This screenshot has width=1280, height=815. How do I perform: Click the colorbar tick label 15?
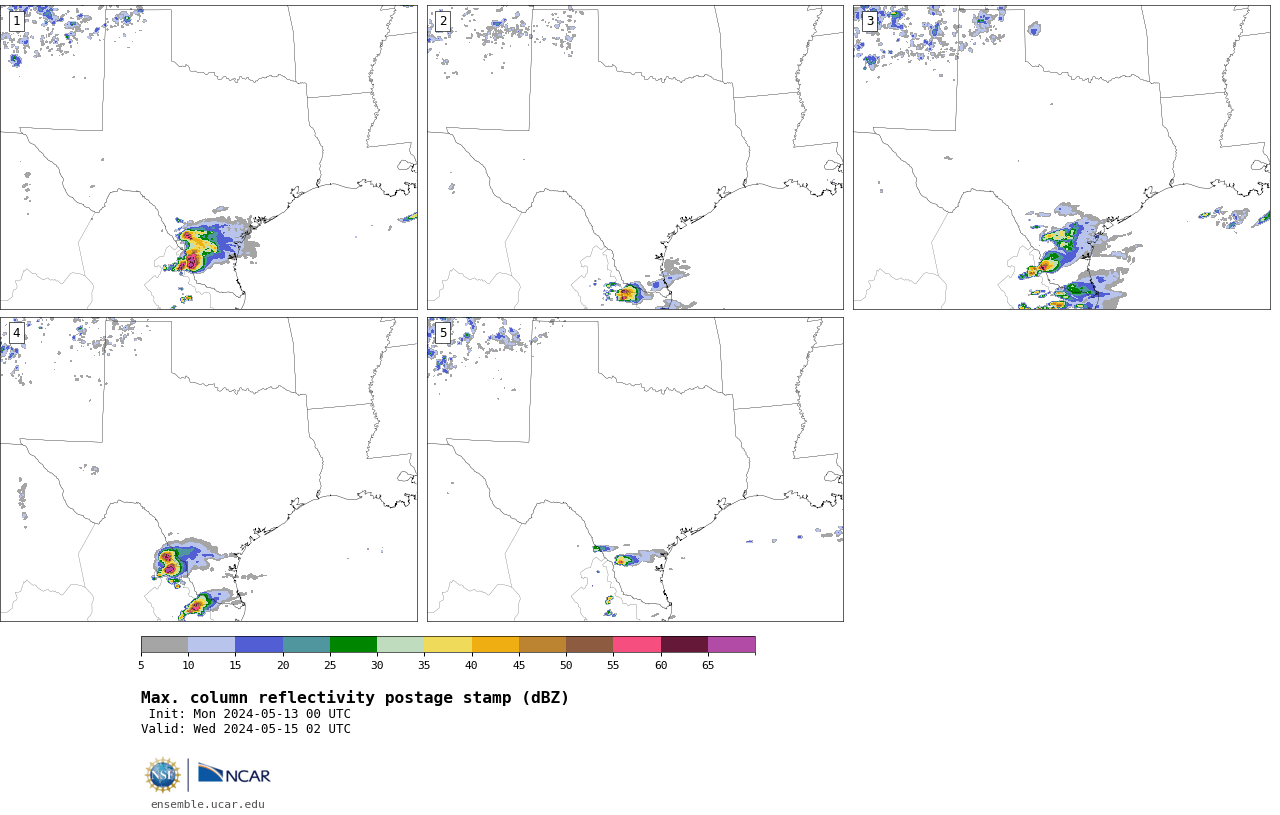tap(235, 665)
